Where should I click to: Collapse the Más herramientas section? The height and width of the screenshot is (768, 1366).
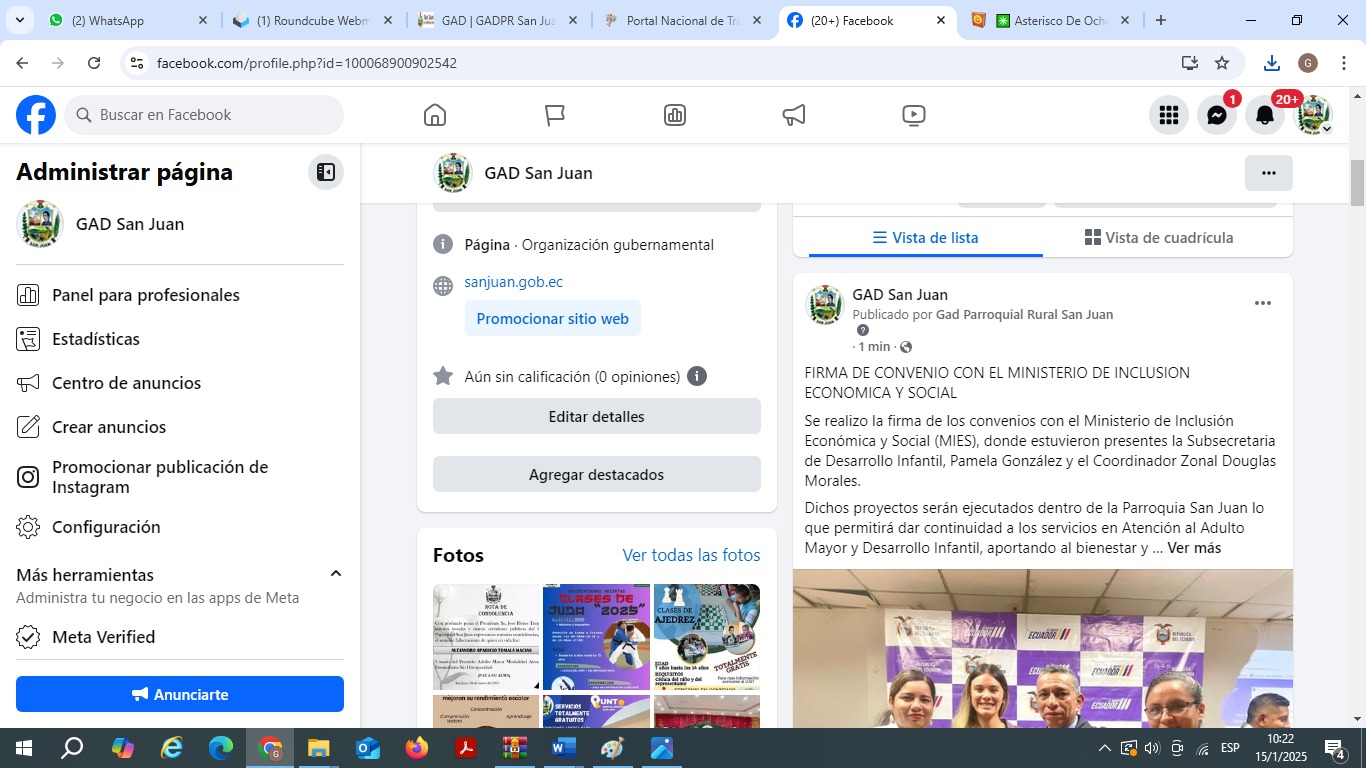click(336, 574)
